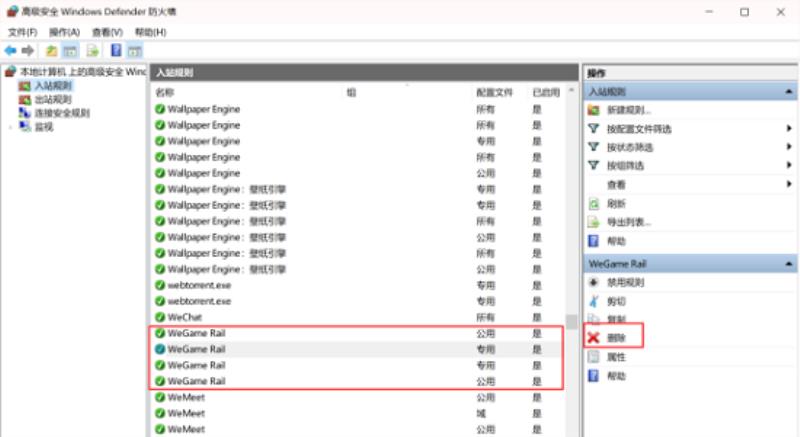Click the green 刷新 refresh icon
This screenshot has height=437, width=800.
(x=593, y=204)
